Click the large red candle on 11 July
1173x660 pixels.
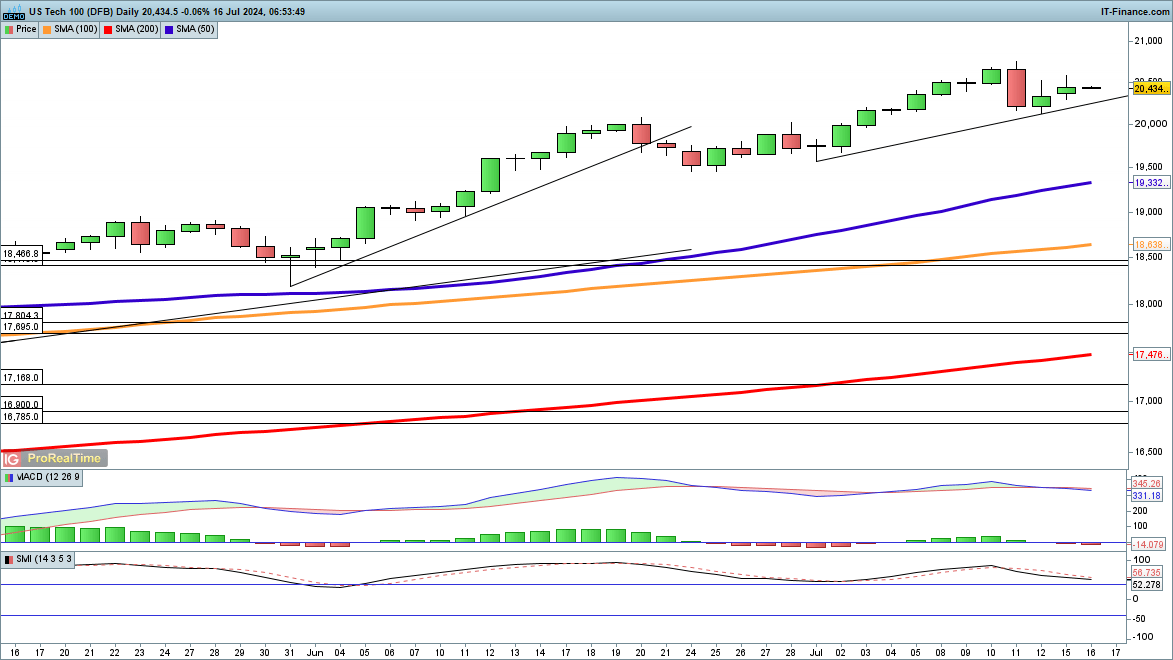coord(1016,87)
